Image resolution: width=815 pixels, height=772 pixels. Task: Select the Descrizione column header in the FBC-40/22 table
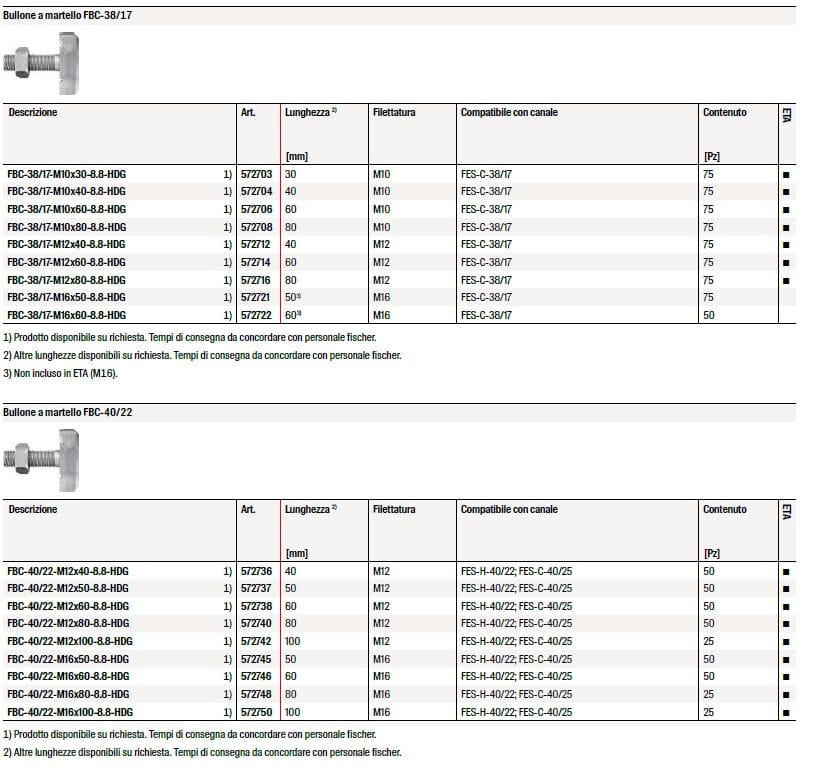(33, 509)
